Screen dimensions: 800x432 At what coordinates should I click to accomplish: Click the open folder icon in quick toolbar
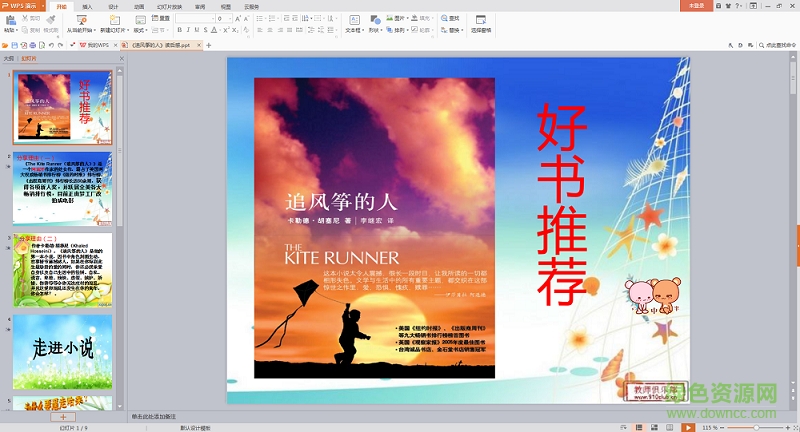pos(5,45)
